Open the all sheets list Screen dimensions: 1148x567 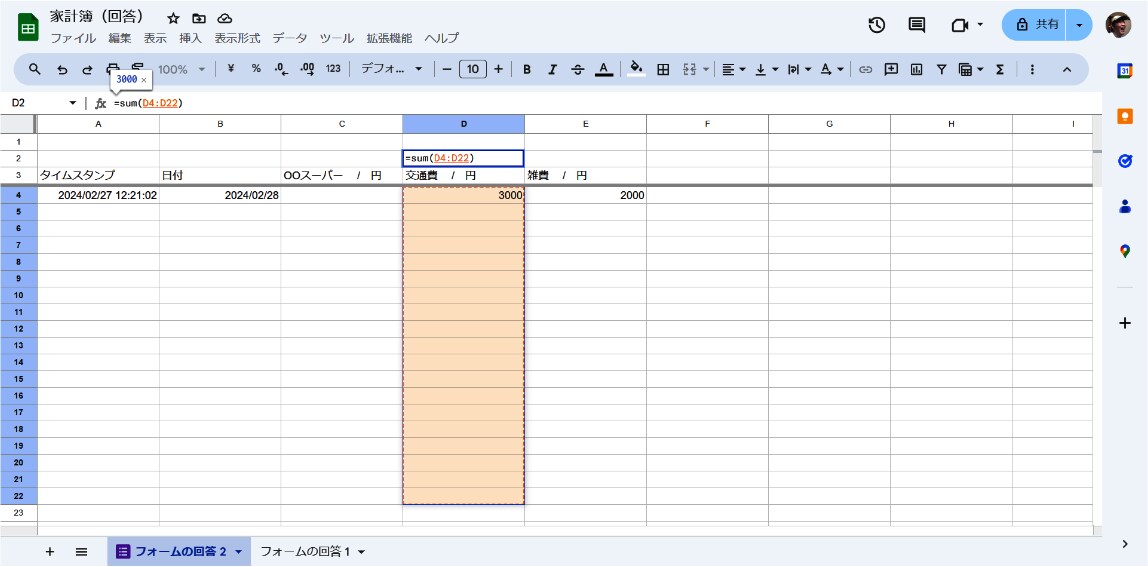point(81,552)
